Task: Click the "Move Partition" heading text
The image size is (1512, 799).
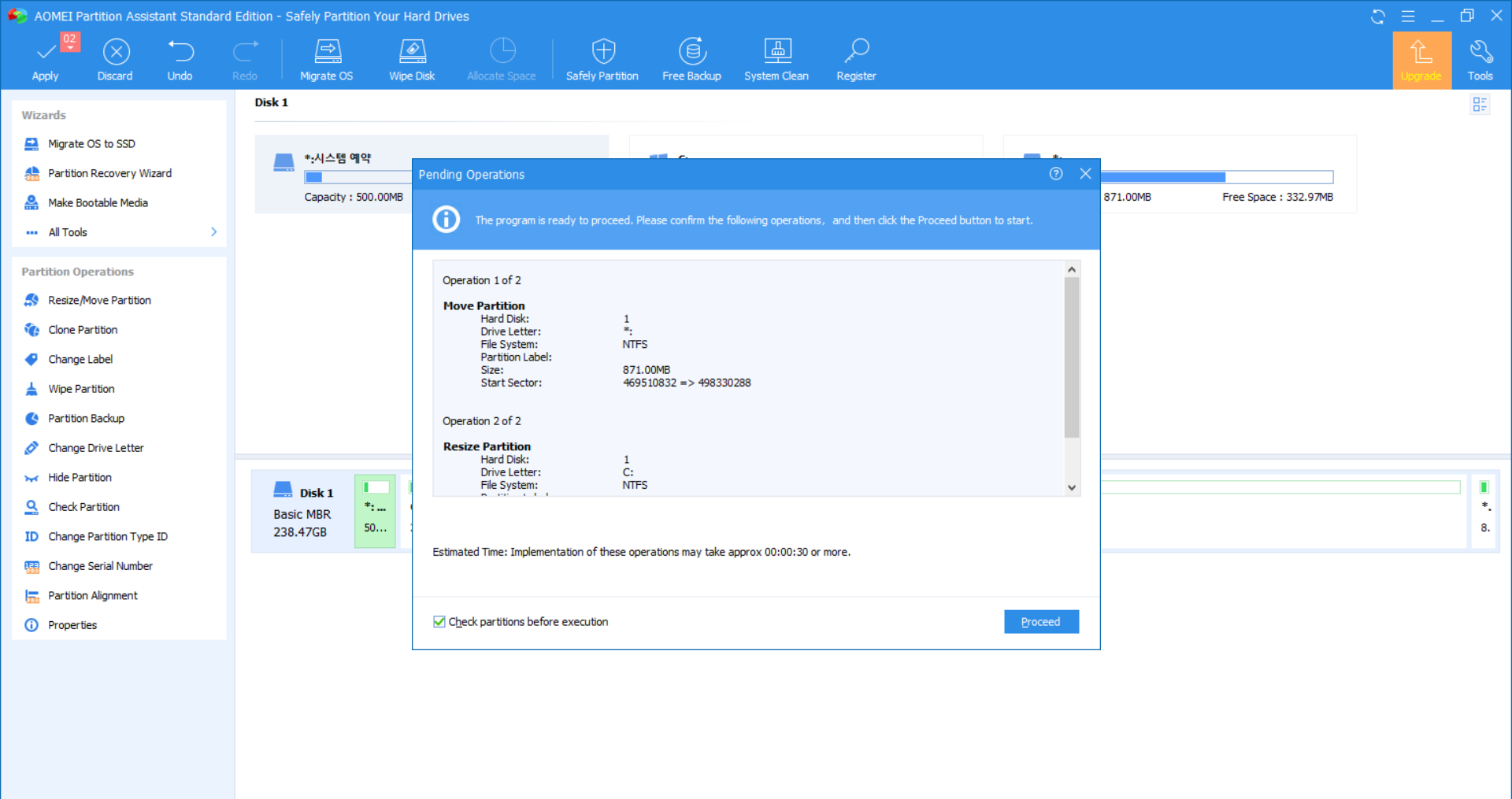Action: tap(484, 306)
